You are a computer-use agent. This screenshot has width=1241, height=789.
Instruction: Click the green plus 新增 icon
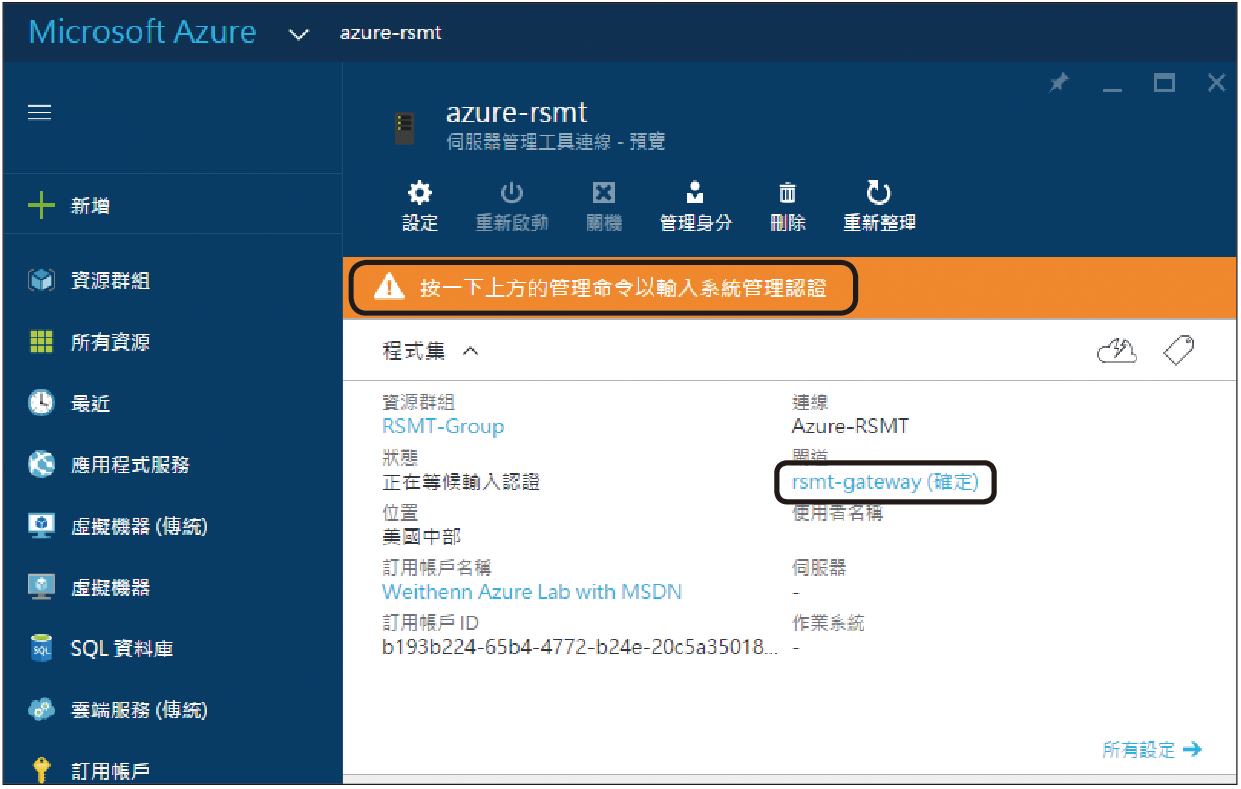tap(41, 206)
